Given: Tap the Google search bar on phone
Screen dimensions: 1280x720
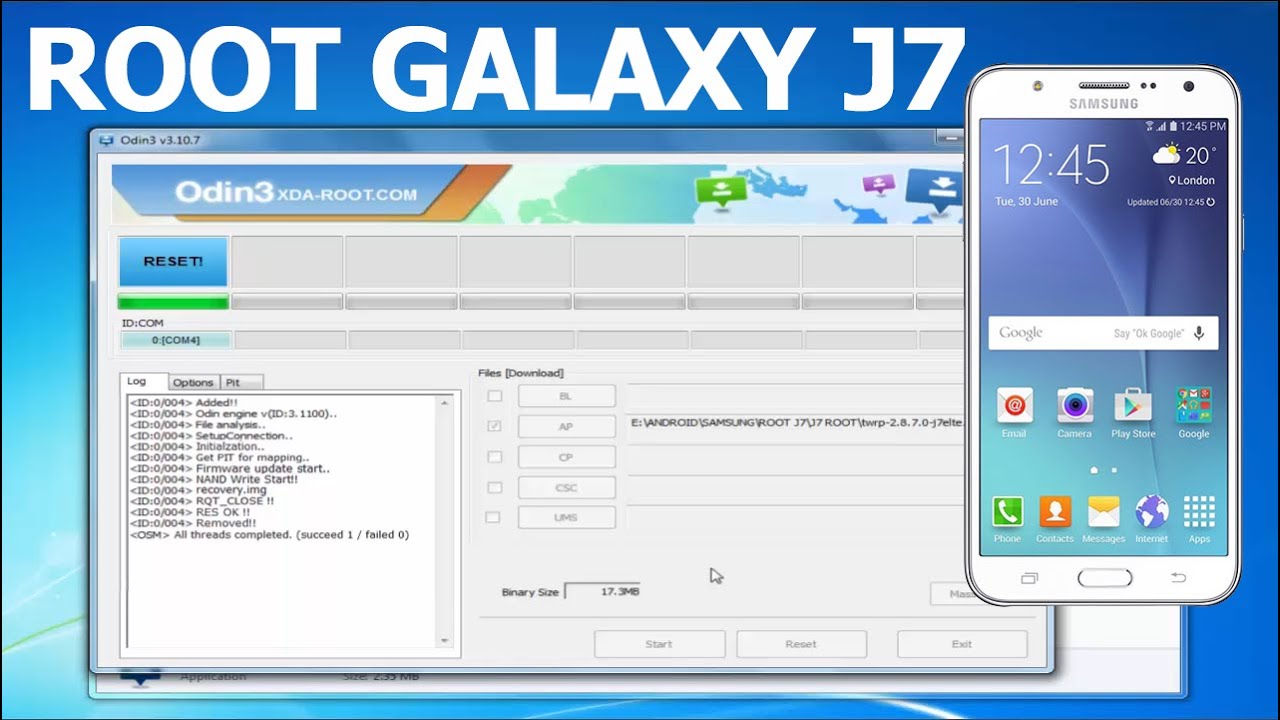Looking at the screenshot, I should point(1103,333).
